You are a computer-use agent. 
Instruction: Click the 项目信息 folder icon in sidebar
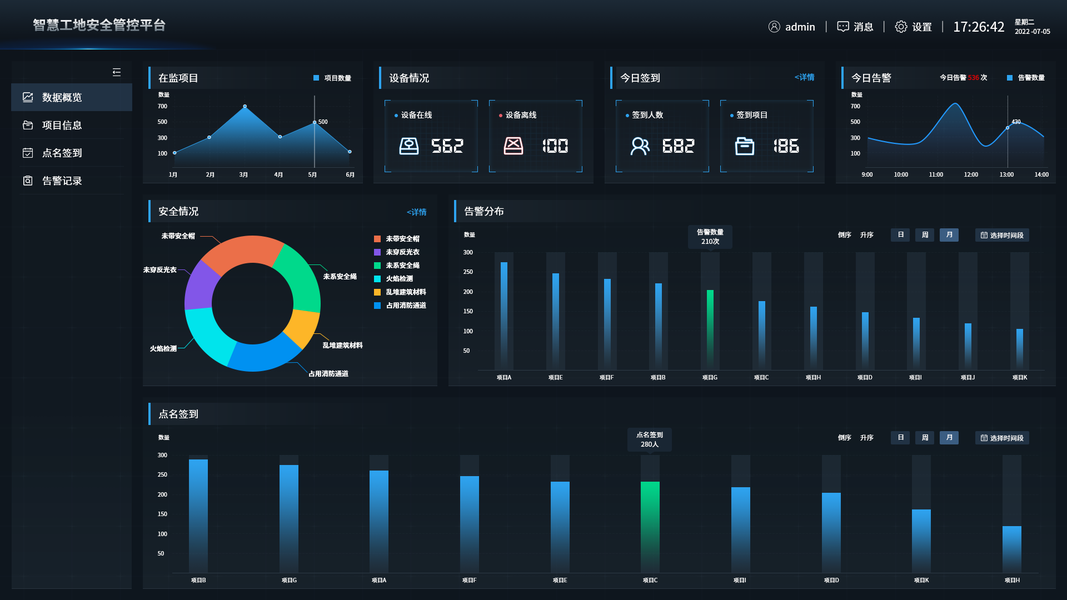(x=28, y=125)
